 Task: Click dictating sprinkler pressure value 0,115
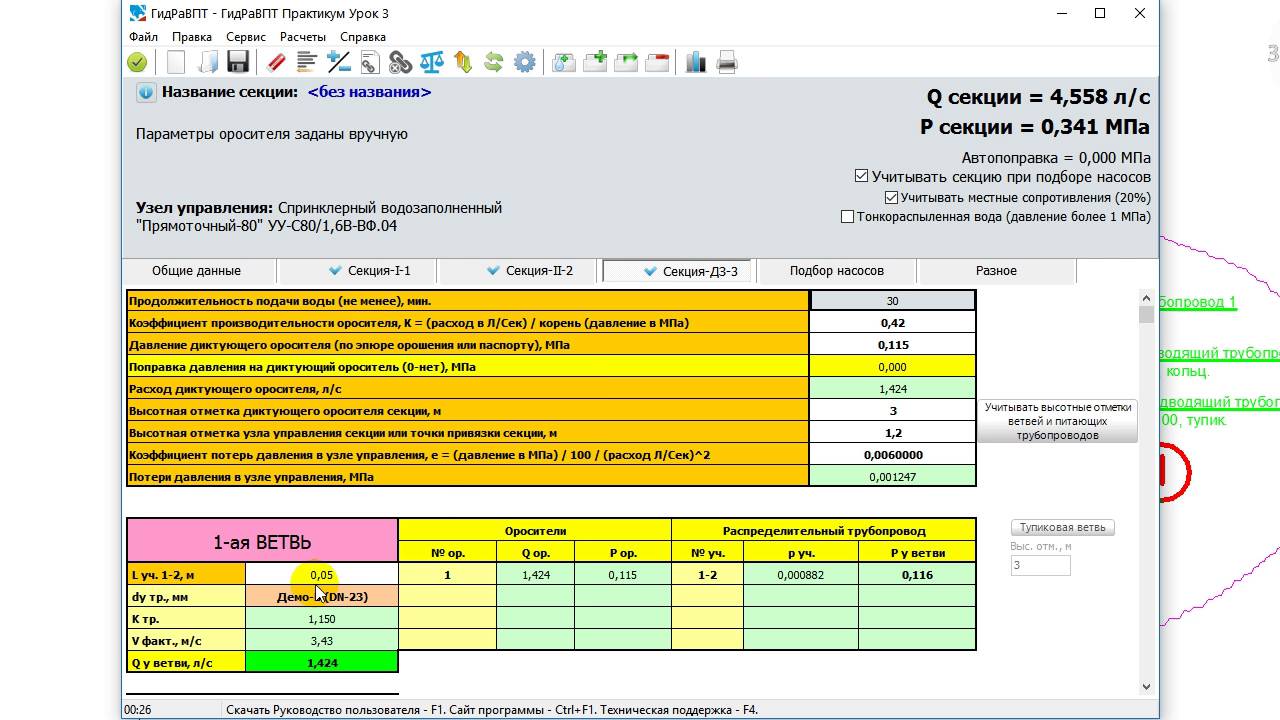pyautogui.click(x=892, y=345)
